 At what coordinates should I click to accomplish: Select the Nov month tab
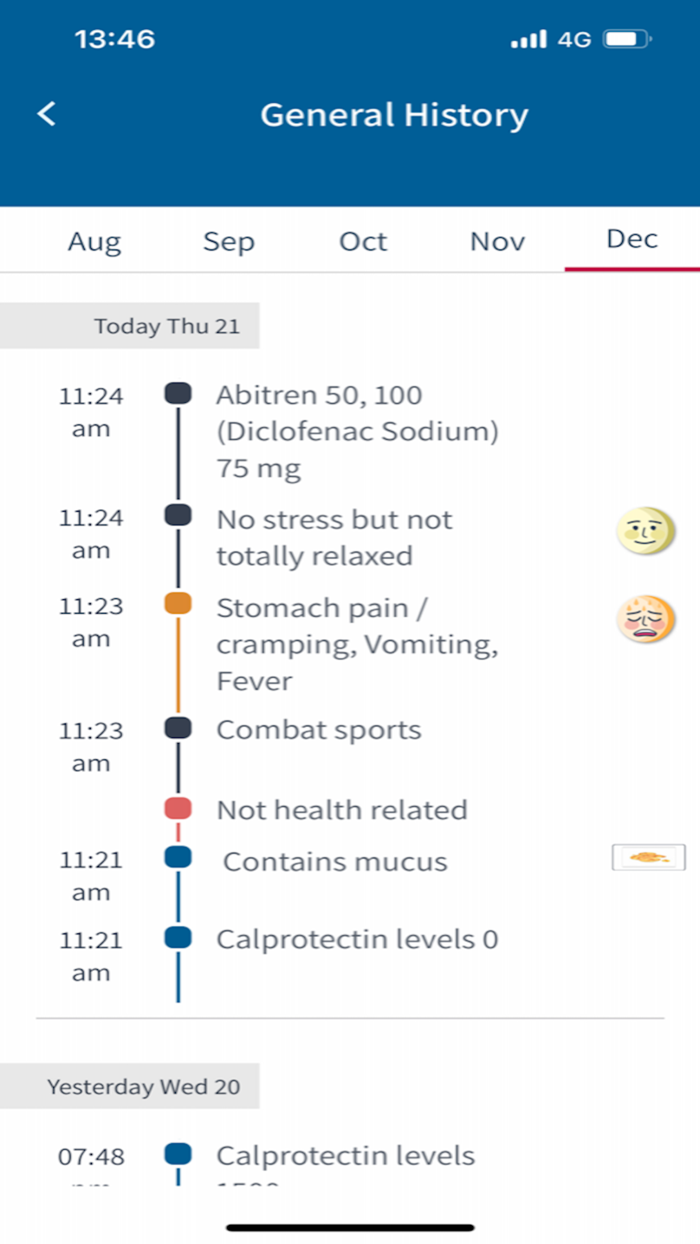[497, 241]
